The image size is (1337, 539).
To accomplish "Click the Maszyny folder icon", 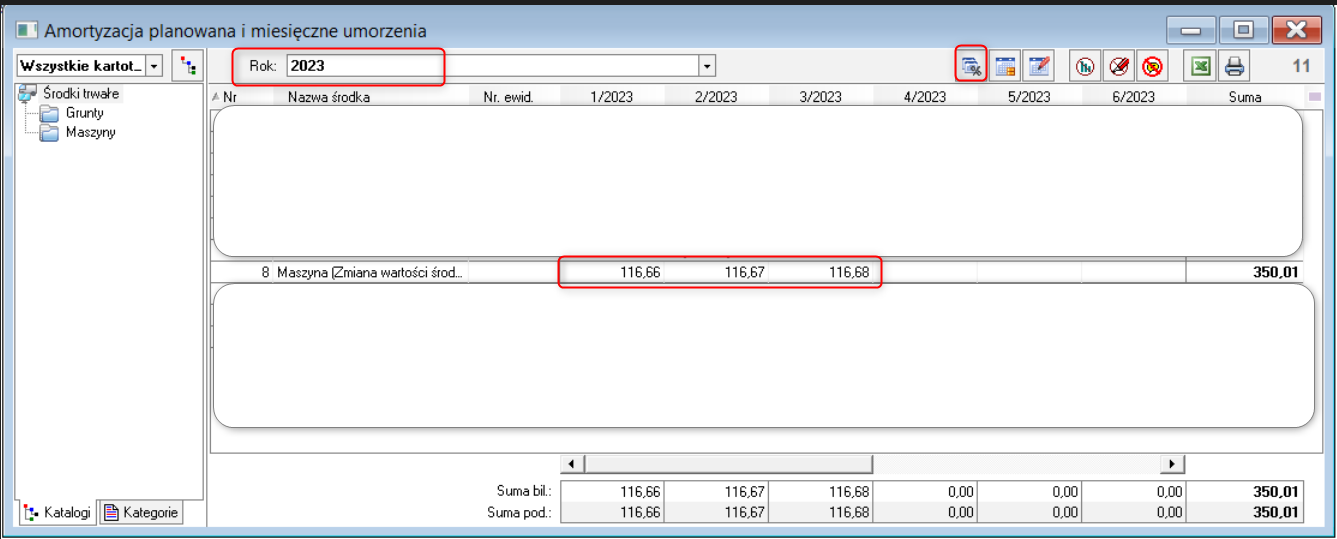I will [50, 132].
